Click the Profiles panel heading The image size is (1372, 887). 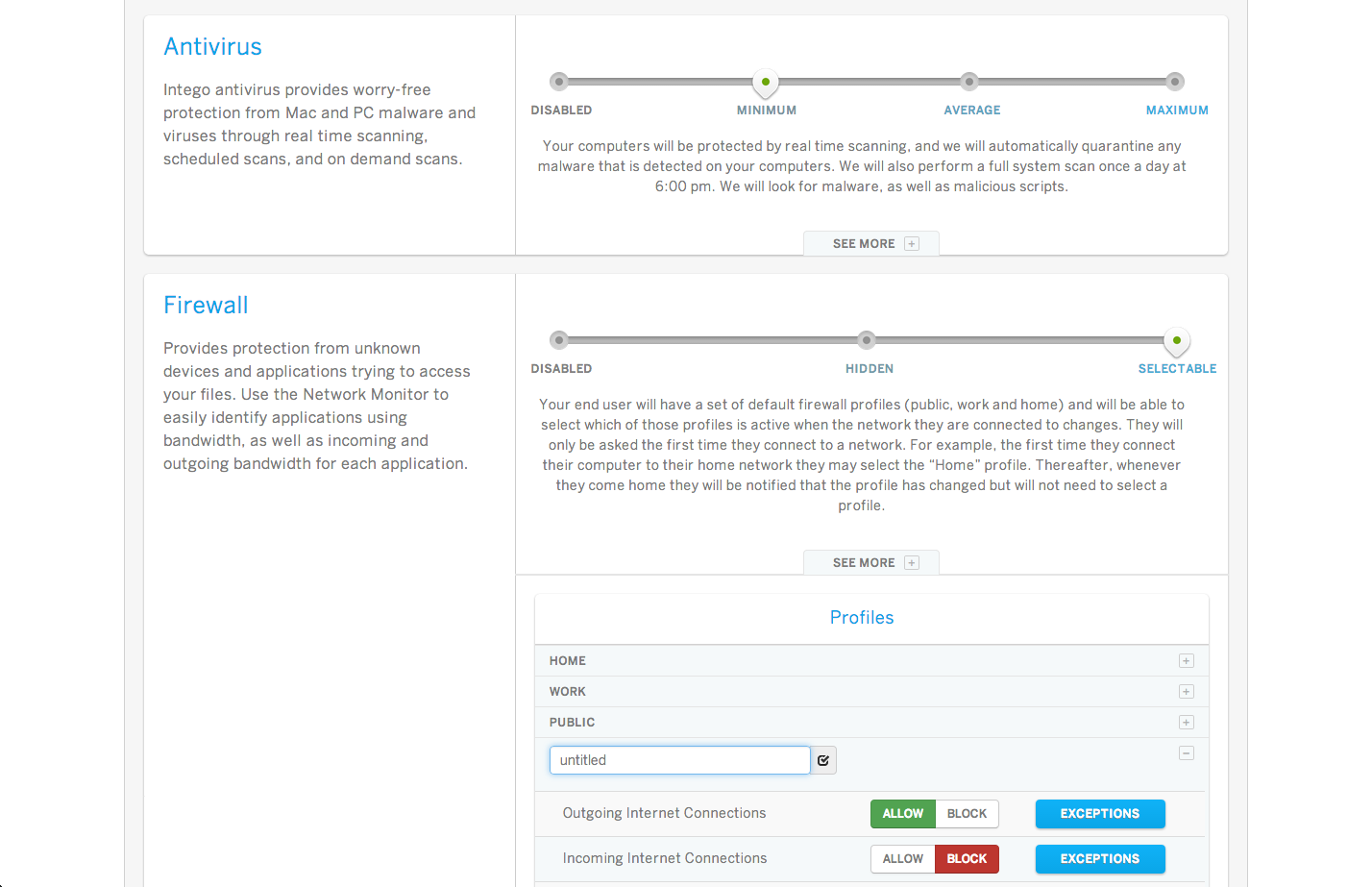tap(862, 618)
